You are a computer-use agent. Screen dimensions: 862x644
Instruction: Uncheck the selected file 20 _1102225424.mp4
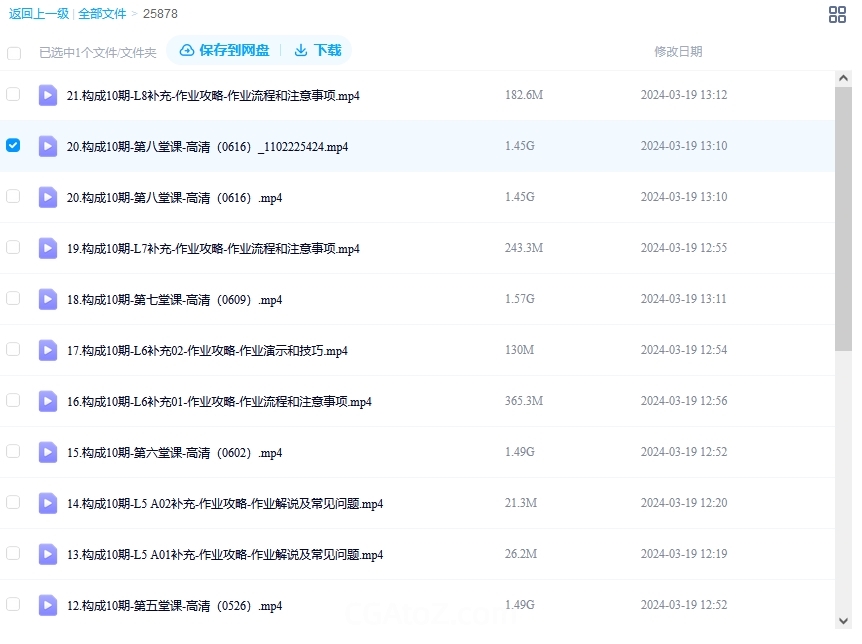13,145
